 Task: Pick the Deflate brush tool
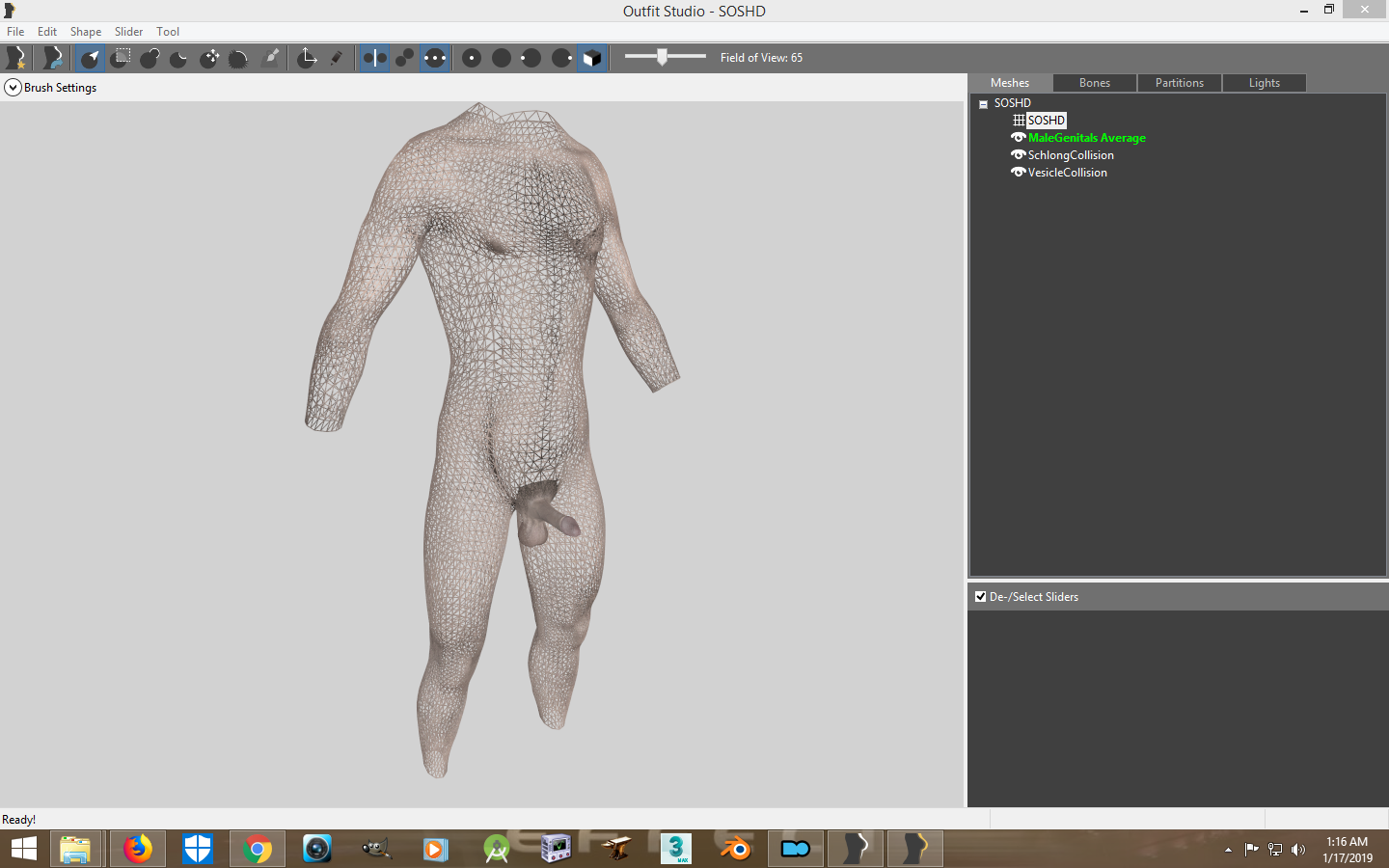pyautogui.click(x=179, y=58)
